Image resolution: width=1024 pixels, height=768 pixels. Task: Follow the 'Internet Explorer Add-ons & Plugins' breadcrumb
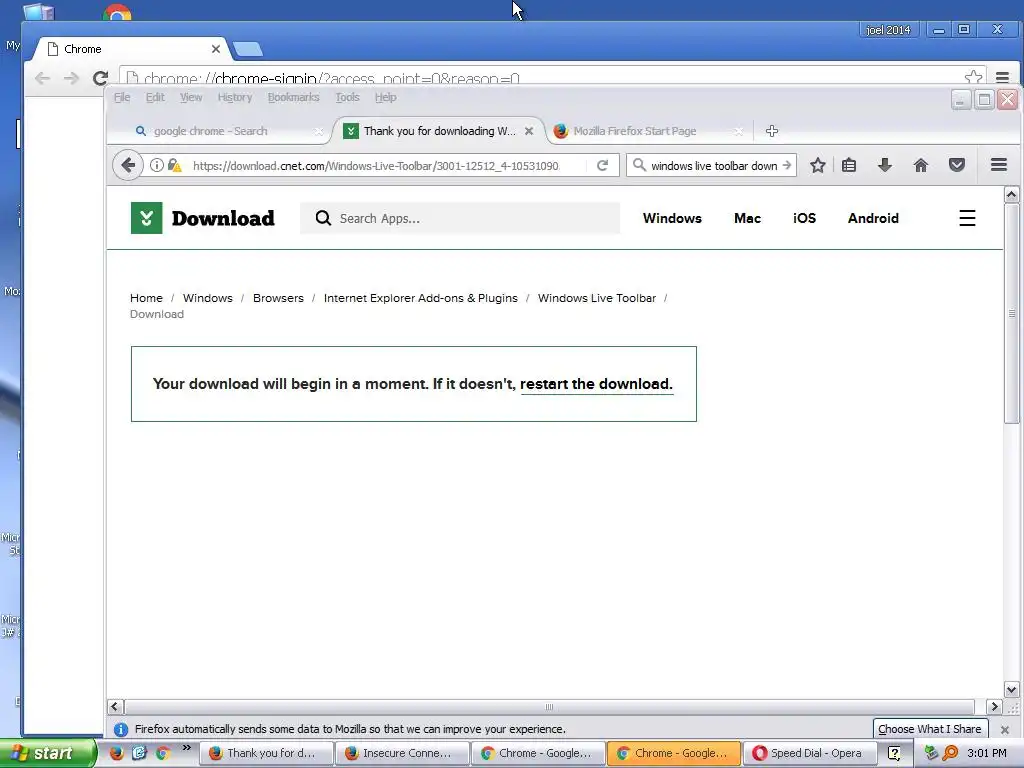click(x=421, y=298)
